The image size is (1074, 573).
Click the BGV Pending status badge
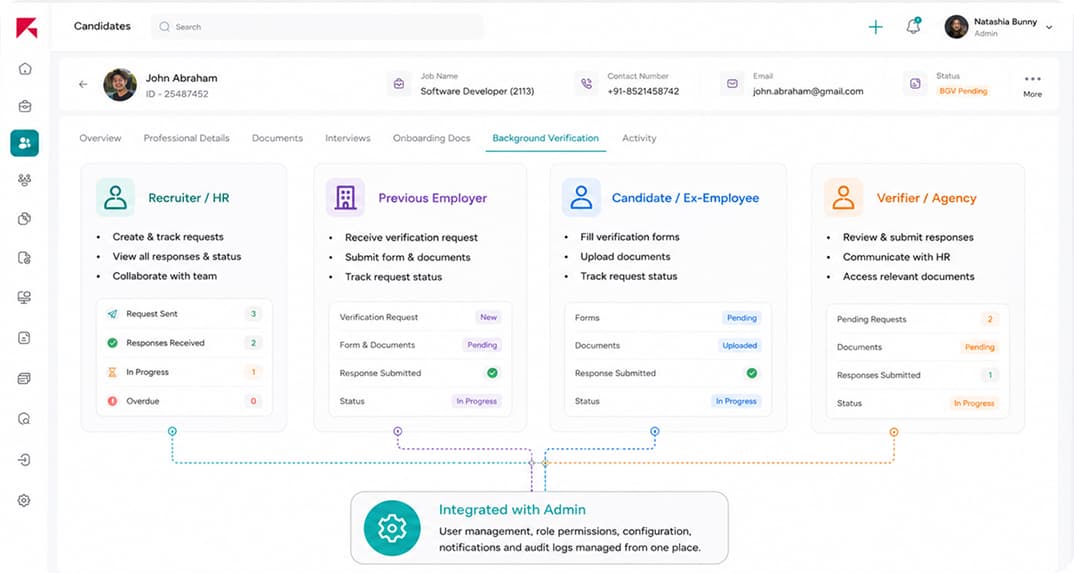coord(963,91)
